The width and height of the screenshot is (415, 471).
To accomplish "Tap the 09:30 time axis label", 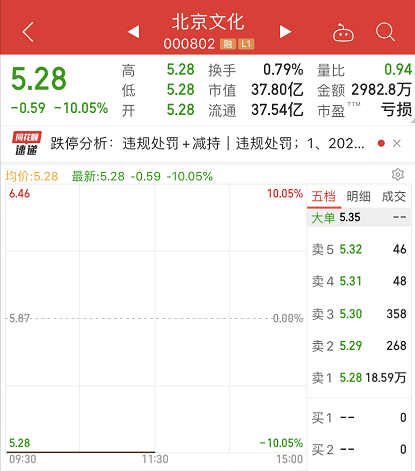I will (x=23, y=459).
